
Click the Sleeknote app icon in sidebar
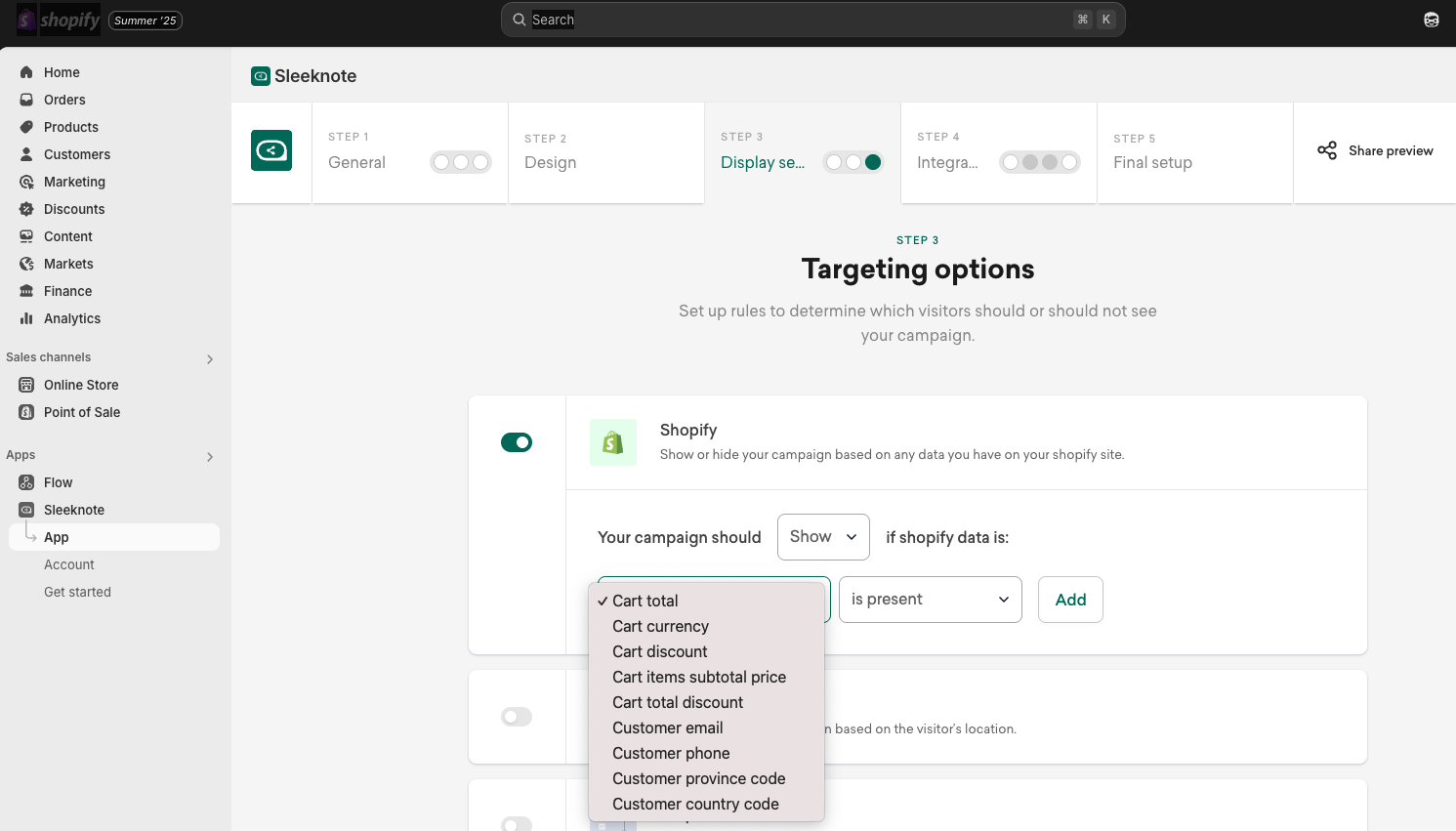pyautogui.click(x=26, y=510)
